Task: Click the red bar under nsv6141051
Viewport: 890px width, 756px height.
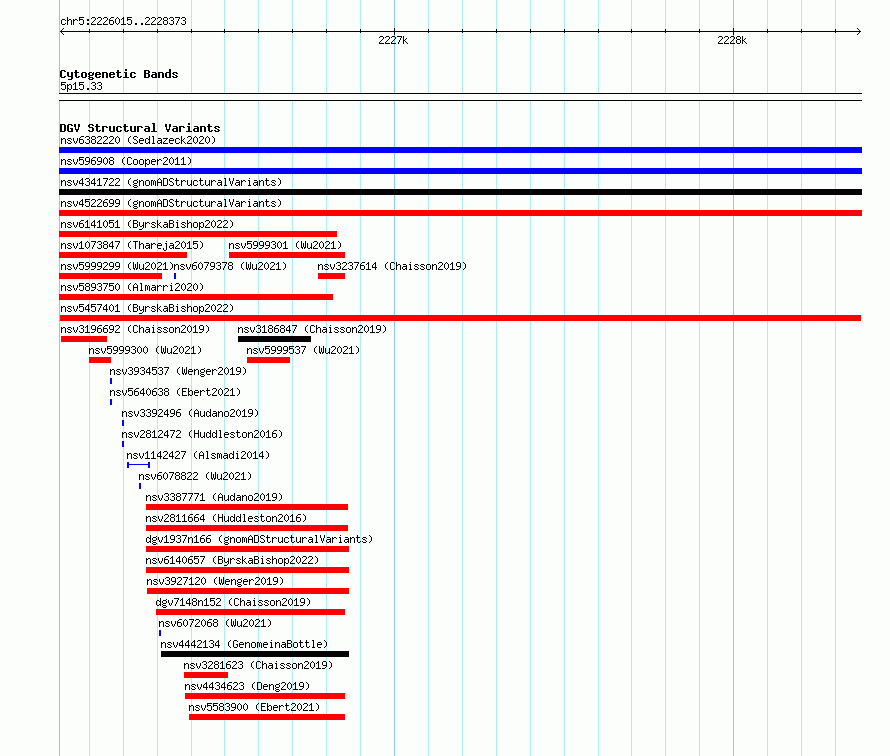Action: 198,234
